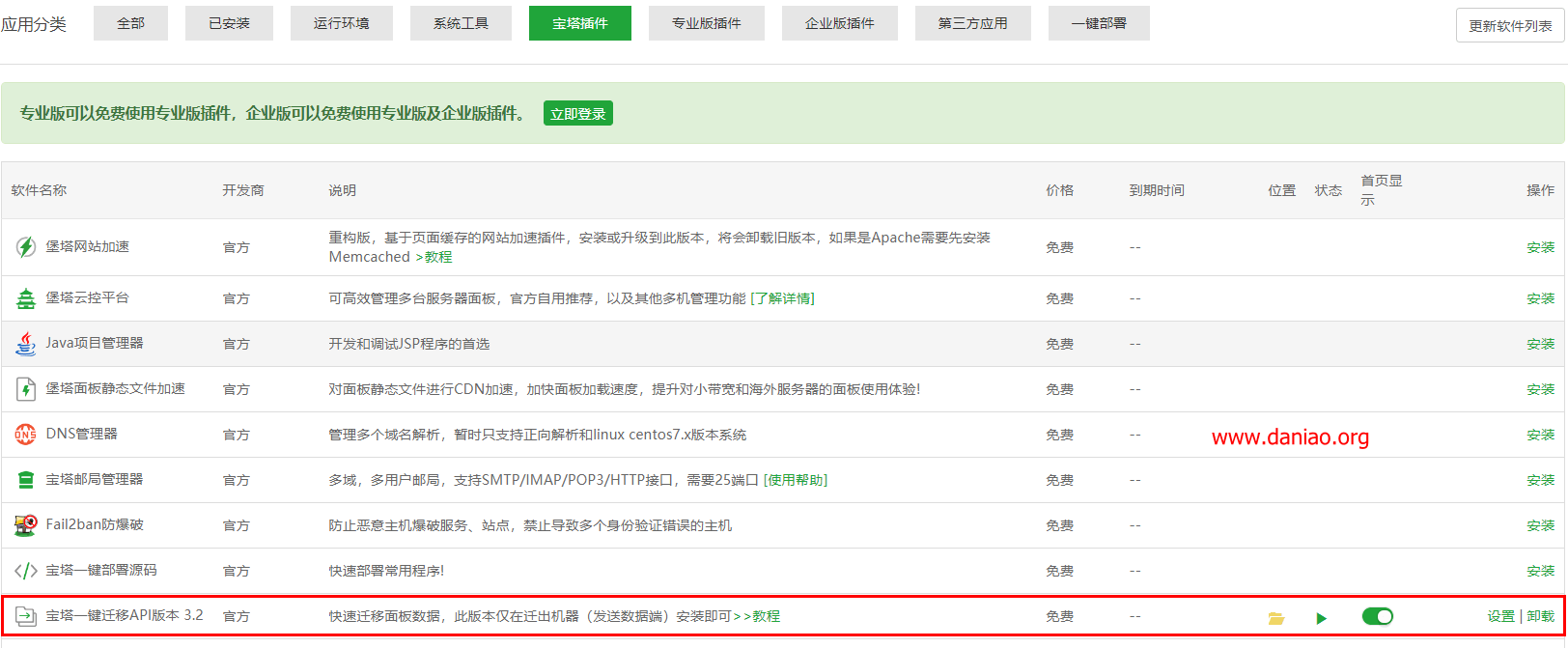This screenshot has height=648, width=1568.
Task: Click the 堡塔云控平台 software name
Action: click(x=88, y=297)
